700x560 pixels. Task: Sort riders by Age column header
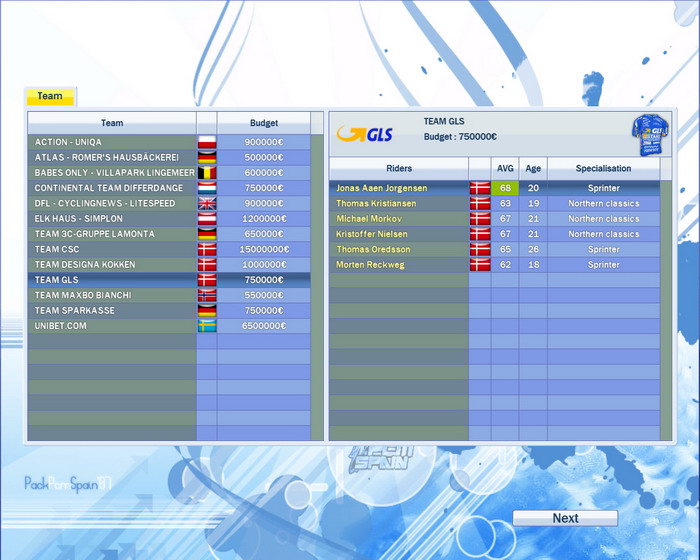click(x=533, y=168)
